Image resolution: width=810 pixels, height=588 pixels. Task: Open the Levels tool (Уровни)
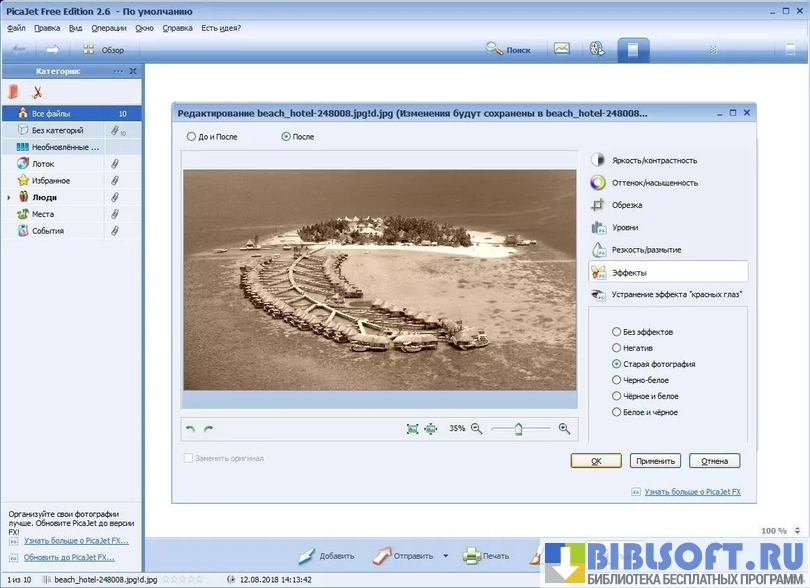[626, 227]
